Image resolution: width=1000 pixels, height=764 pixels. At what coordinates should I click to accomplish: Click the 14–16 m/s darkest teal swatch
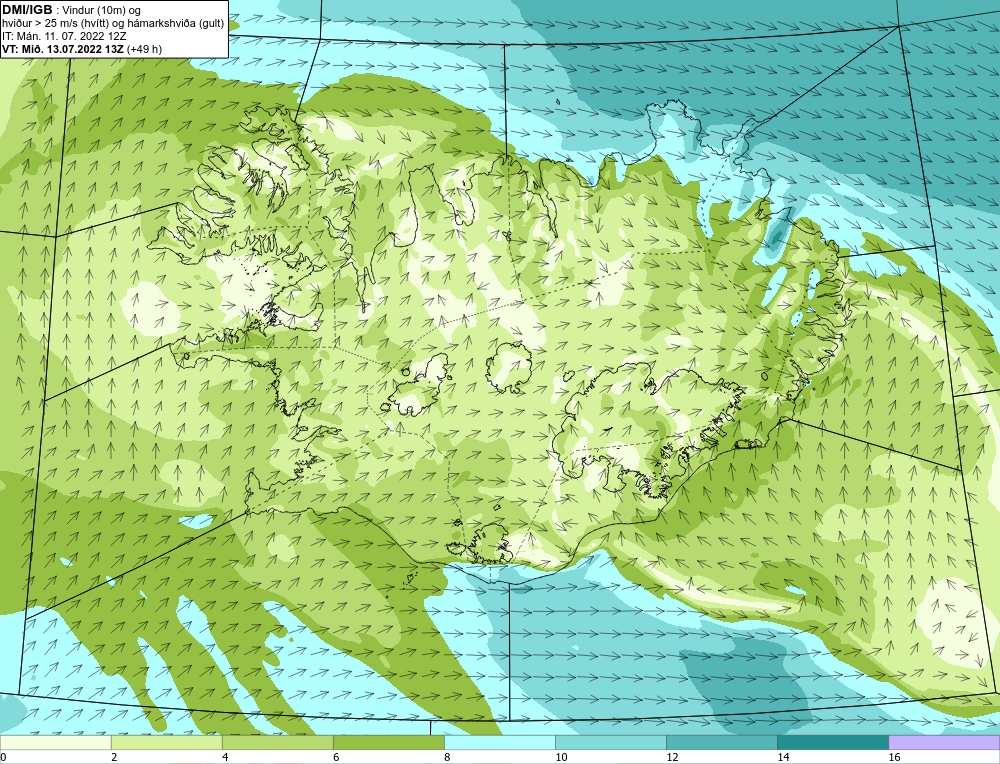coord(833,742)
